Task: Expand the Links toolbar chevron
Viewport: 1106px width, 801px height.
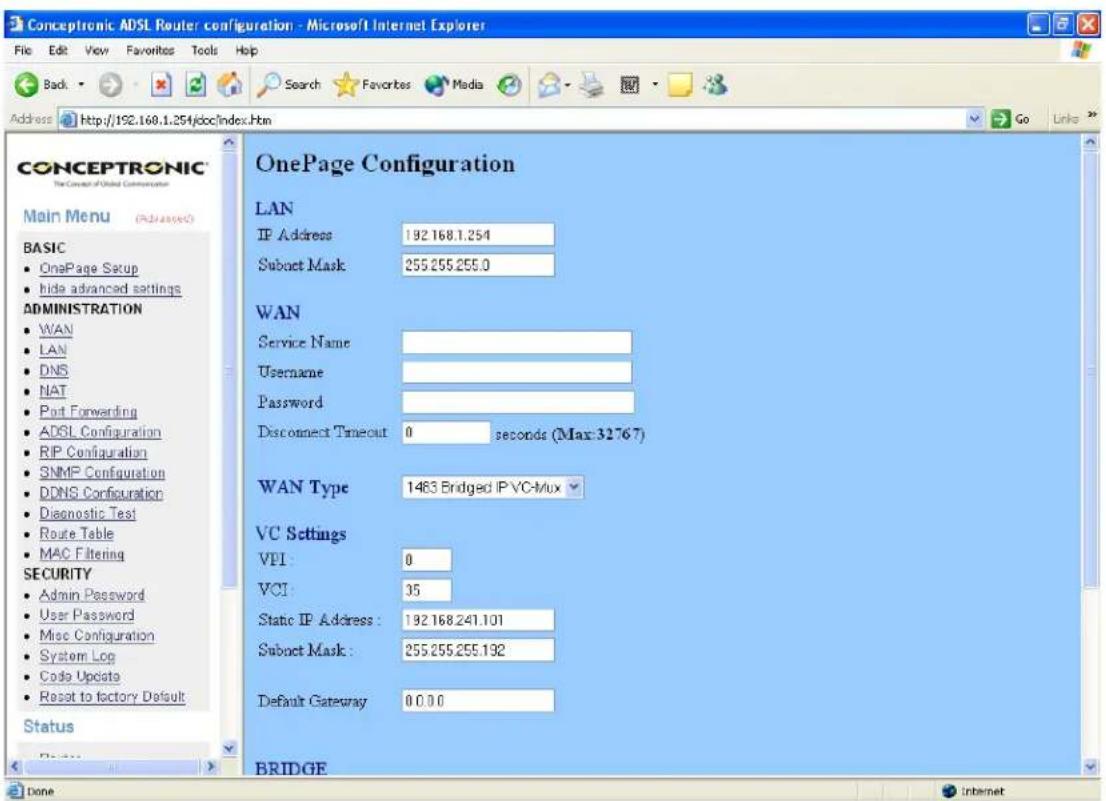Action: click(x=1093, y=115)
